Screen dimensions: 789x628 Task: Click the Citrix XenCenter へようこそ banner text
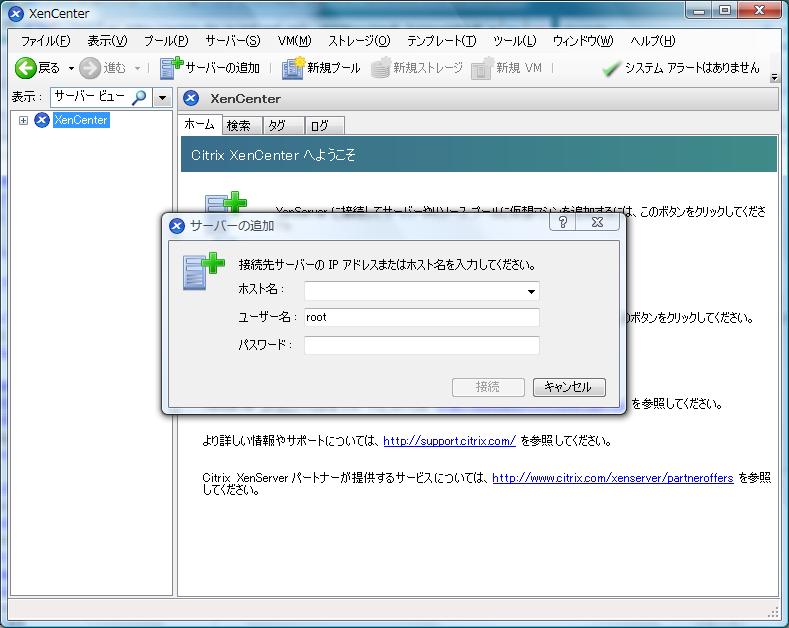[x=273, y=154]
